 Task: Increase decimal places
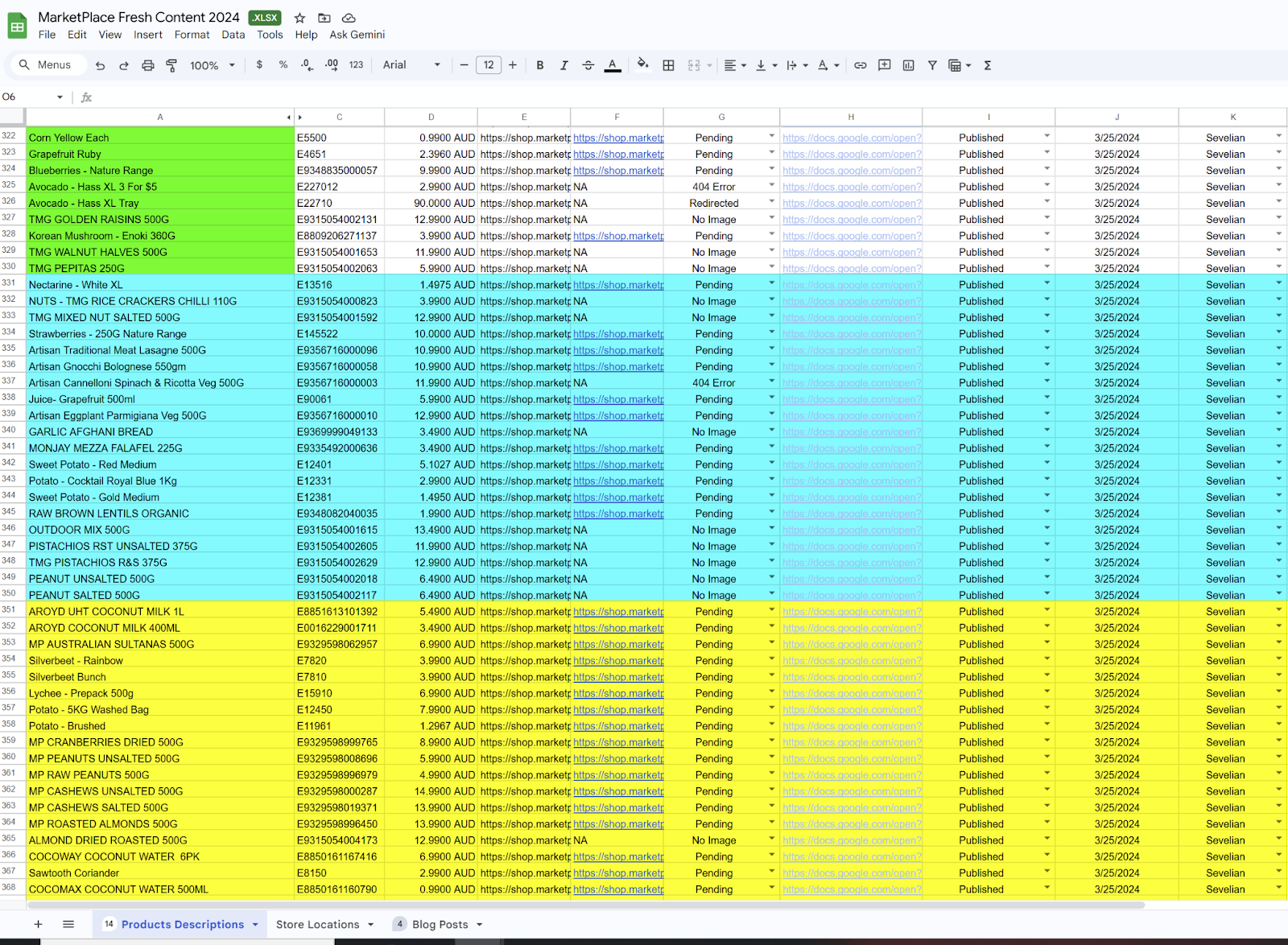(332, 65)
